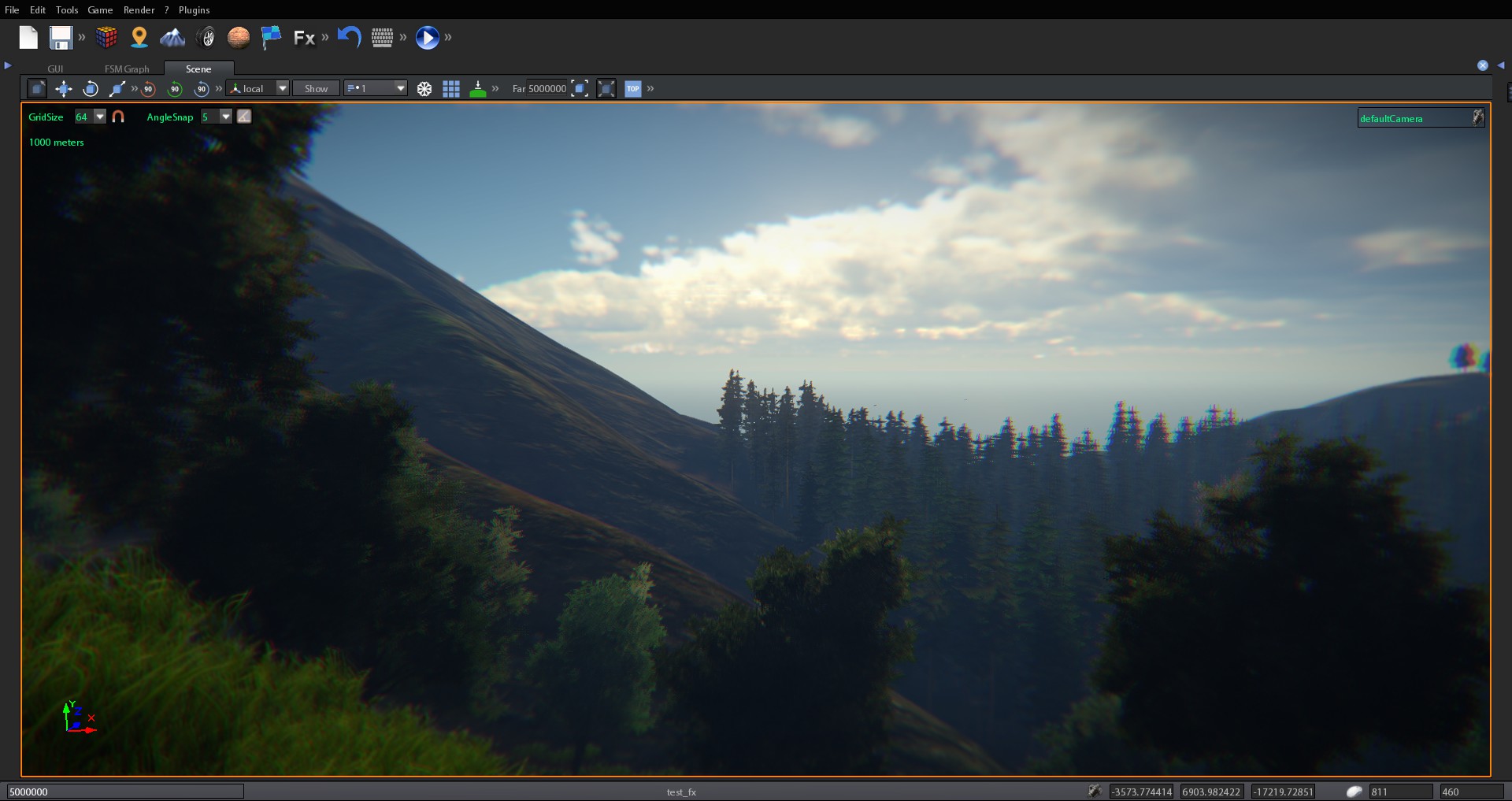This screenshot has width=1512, height=801.
Task: Select the move gizmo tool
Action: point(63,88)
